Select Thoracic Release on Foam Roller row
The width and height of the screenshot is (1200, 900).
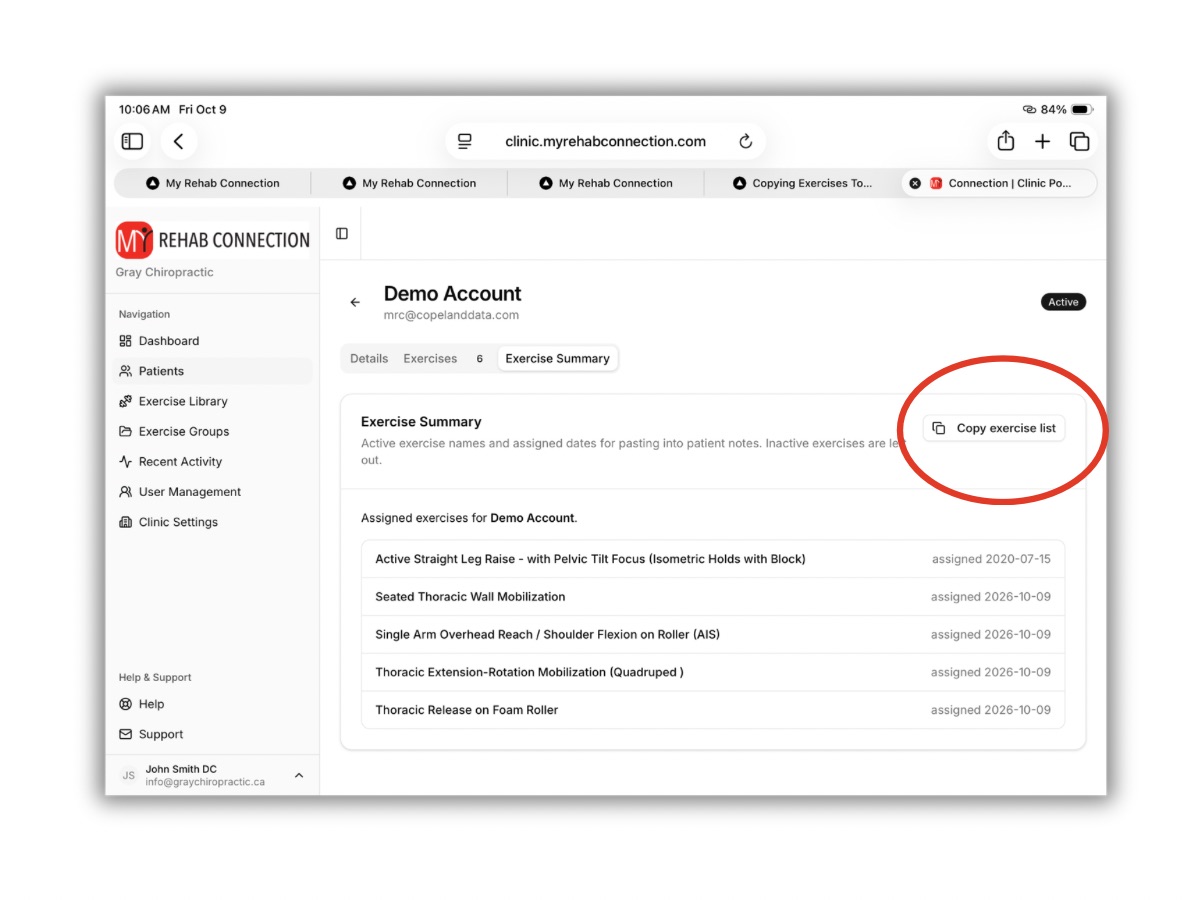click(713, 710)
